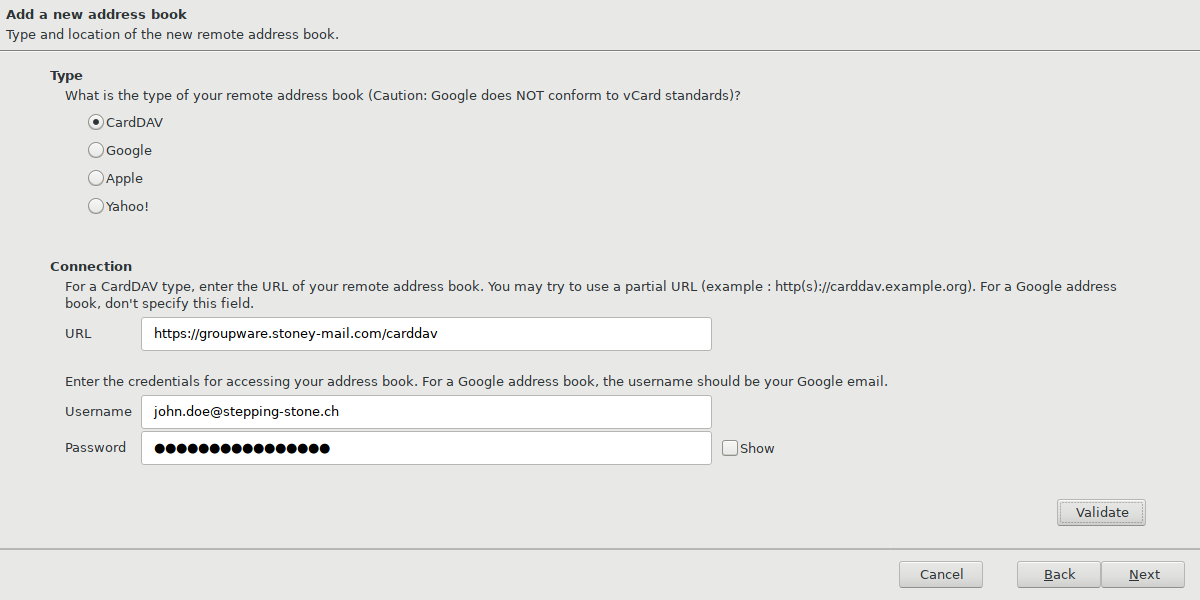The image size is (1200, 600).
Task: Select the CardDAV address book type
Action: click(x=96, y=123)
